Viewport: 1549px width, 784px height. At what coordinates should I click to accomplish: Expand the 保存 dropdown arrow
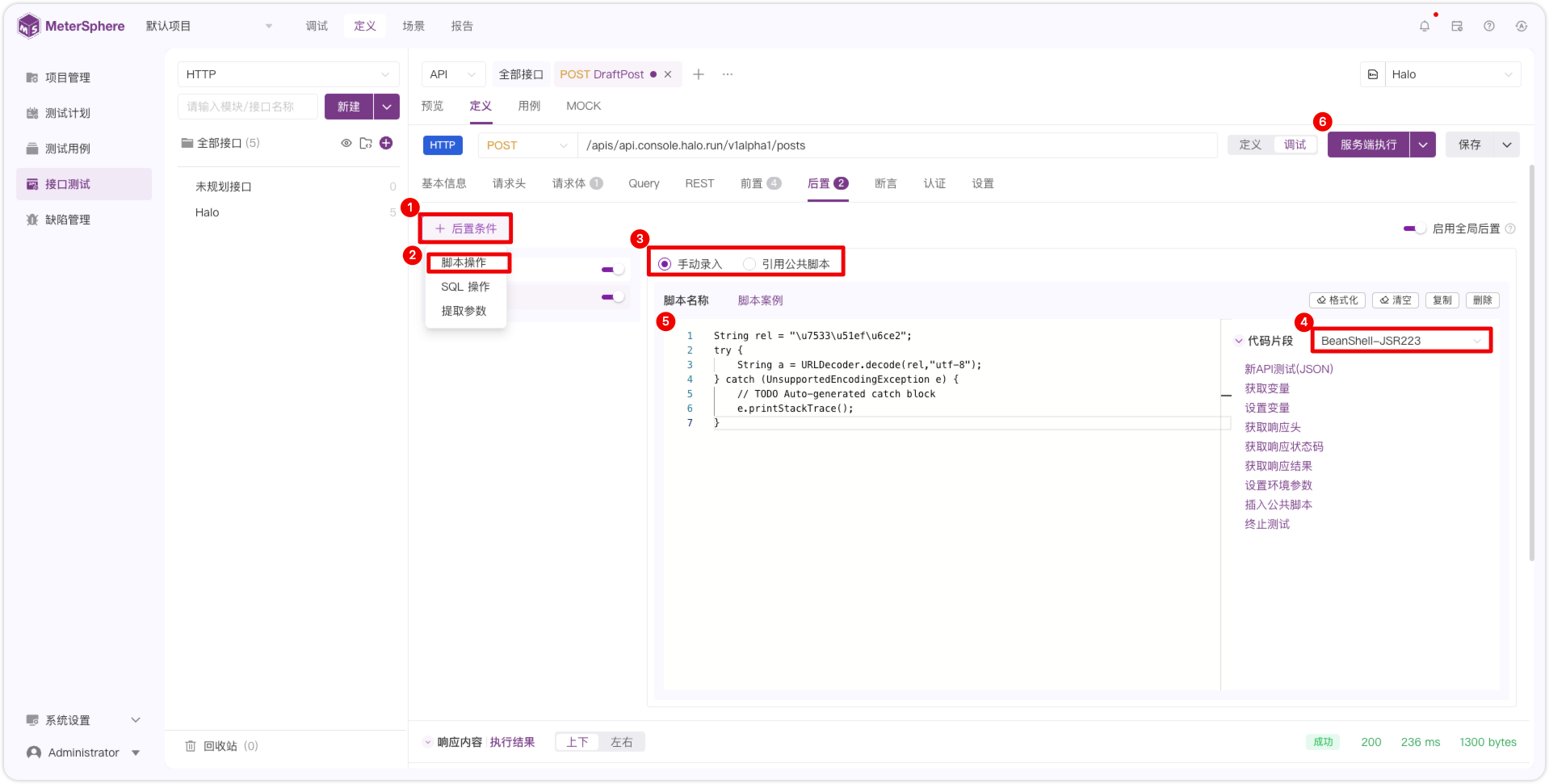[1507, 145]
